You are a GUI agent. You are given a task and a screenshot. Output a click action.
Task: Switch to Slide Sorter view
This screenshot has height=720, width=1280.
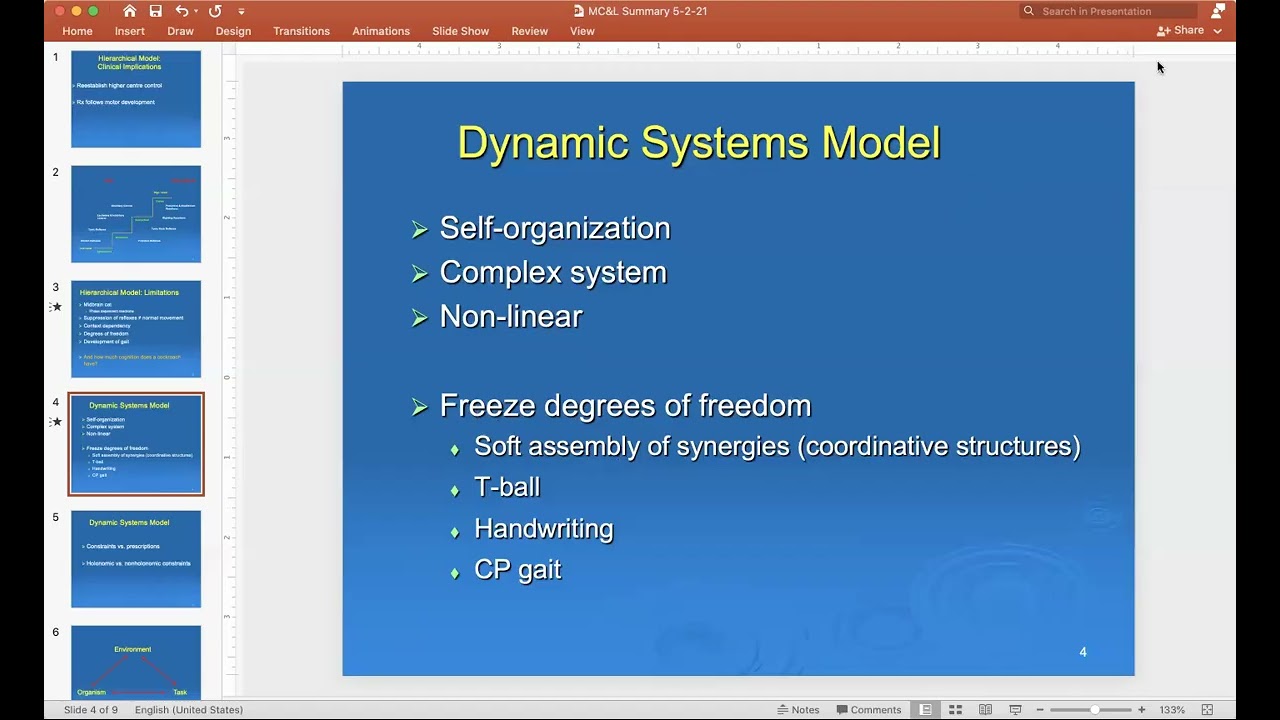[955, 710]
